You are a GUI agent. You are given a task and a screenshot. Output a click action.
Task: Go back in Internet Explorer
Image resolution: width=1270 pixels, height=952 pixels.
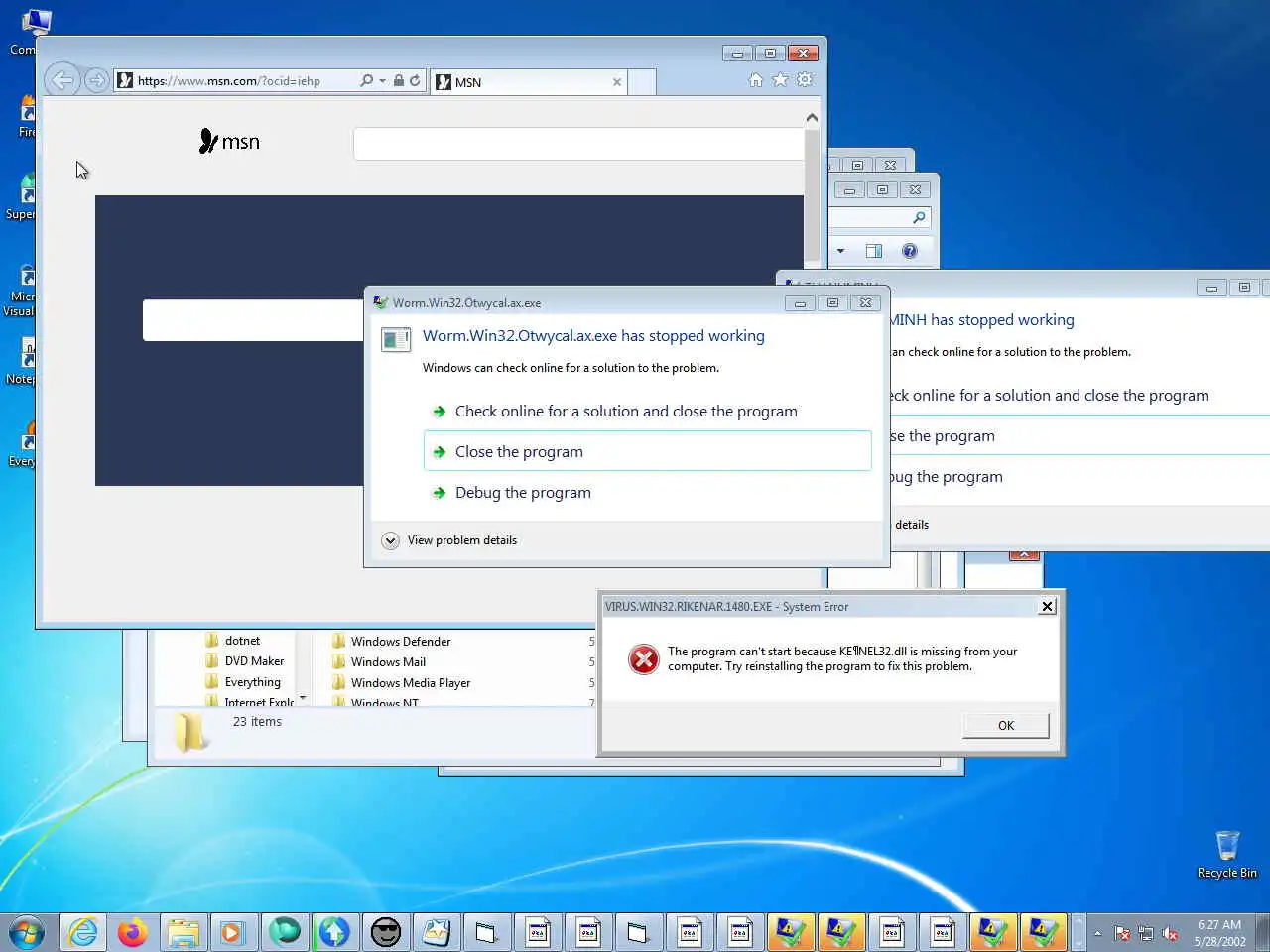[63, 80]
